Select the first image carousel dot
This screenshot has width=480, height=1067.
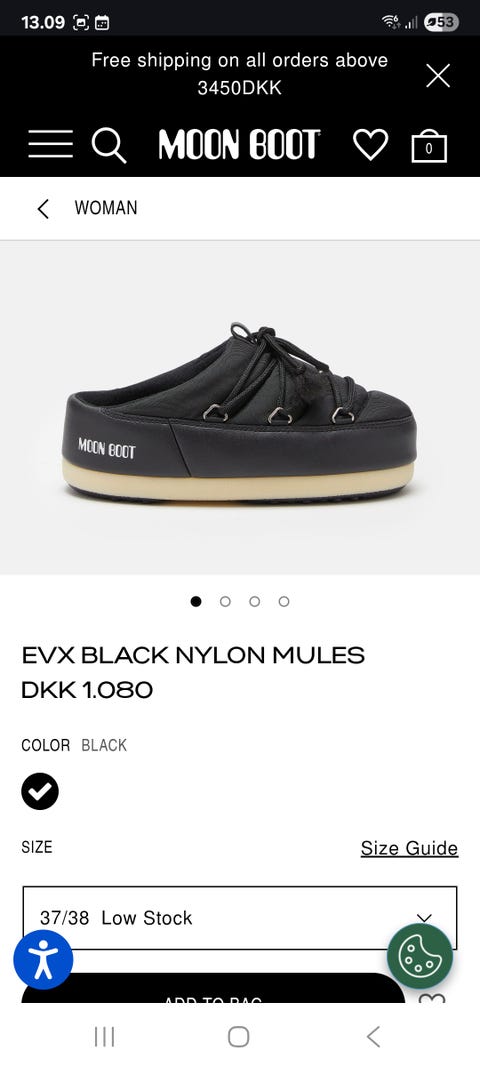[x=196, y=601]
